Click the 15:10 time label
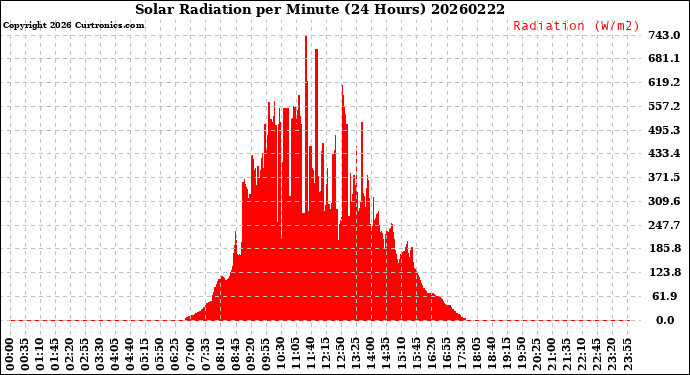The image size is (690, 375). (401, 355)
